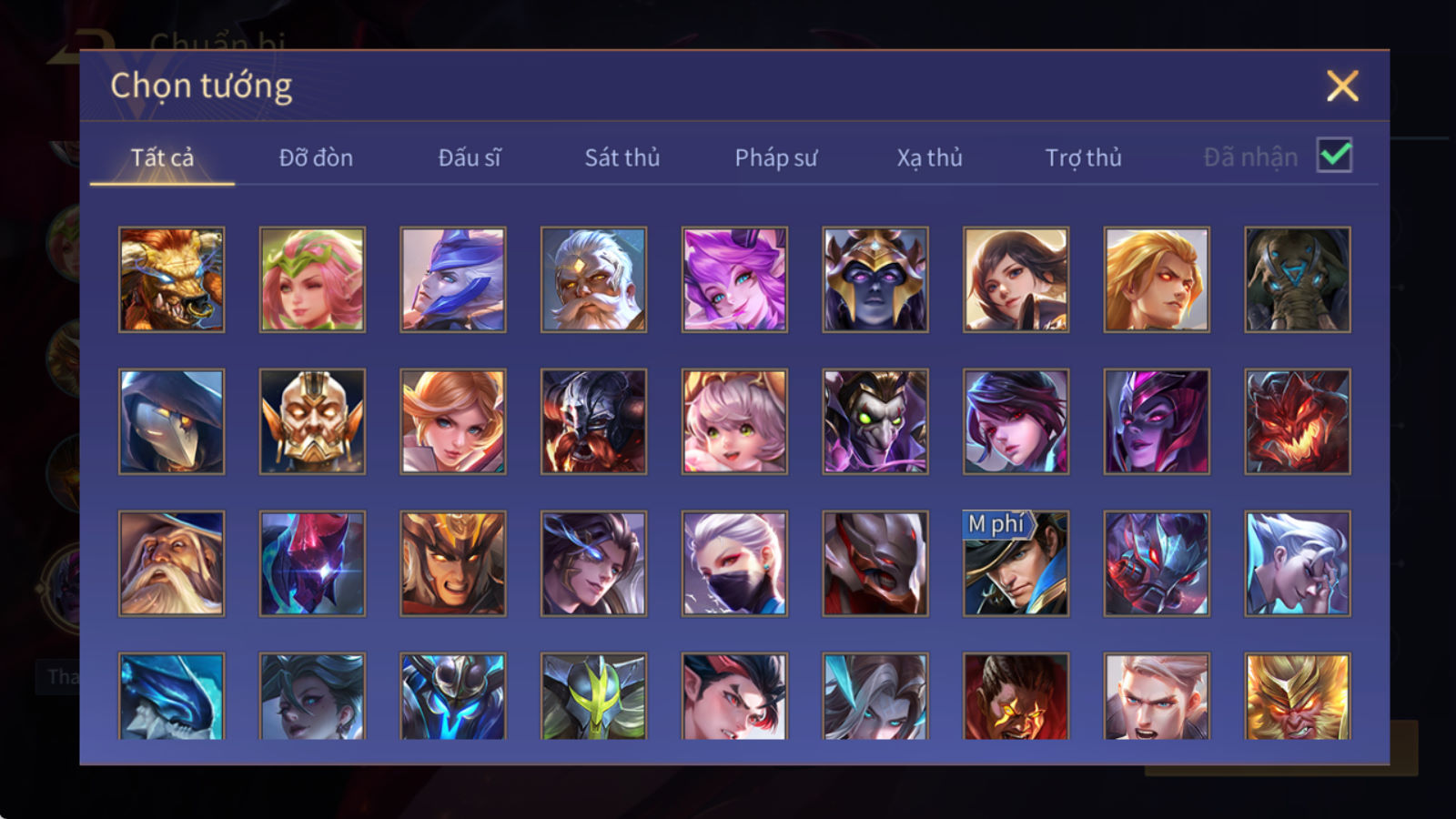Go to the Tất cả tab
The height and width of the screenshot is (819, 1456).
162,157
